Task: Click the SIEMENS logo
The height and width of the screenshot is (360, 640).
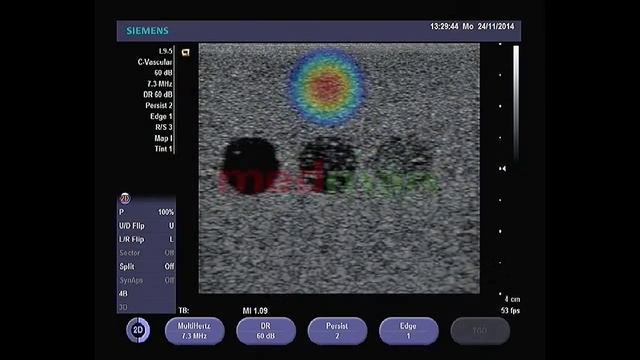Action: [x=147, y=31]
